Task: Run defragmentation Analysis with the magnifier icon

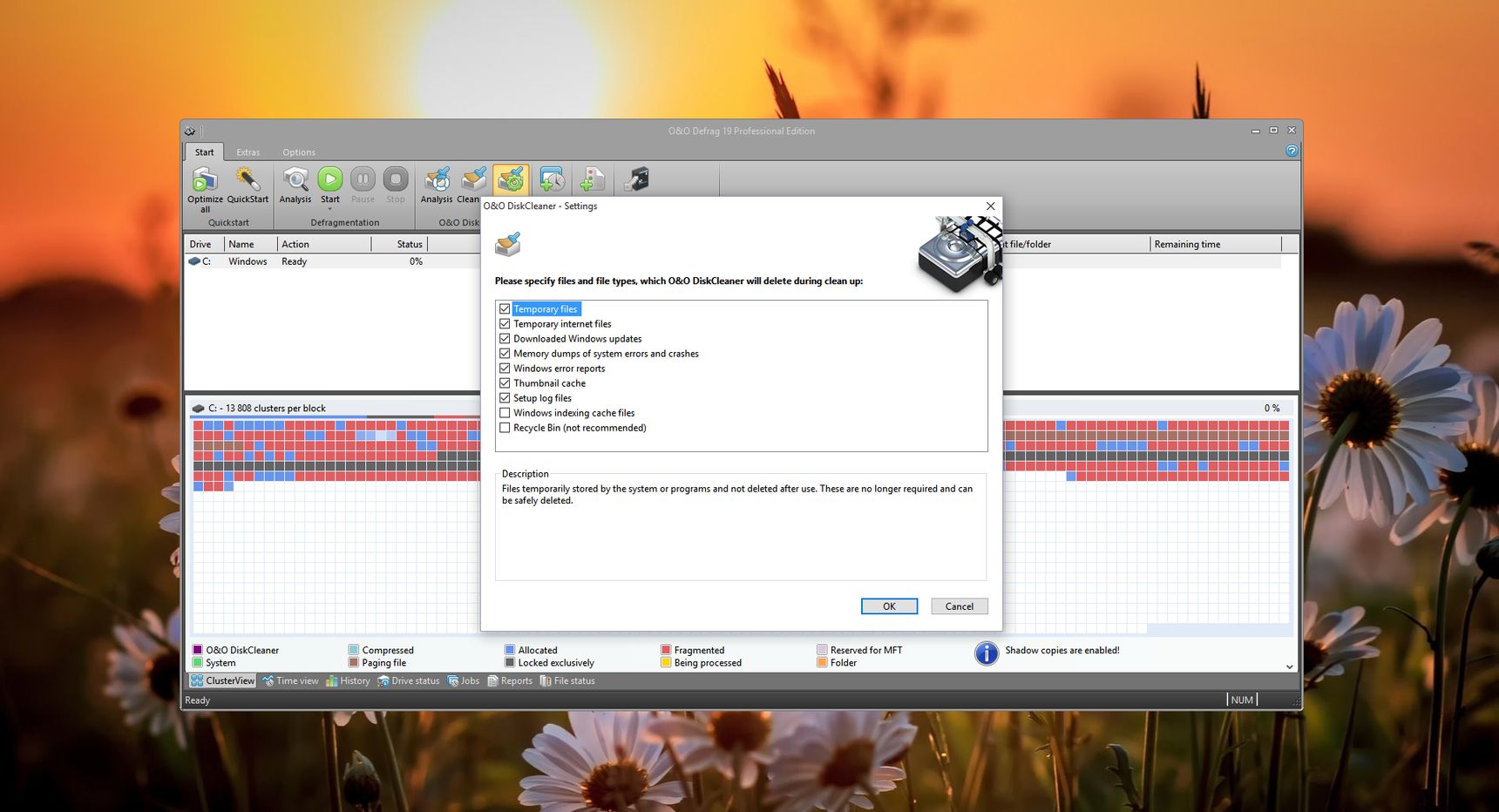Action: (x=295, y=179)
